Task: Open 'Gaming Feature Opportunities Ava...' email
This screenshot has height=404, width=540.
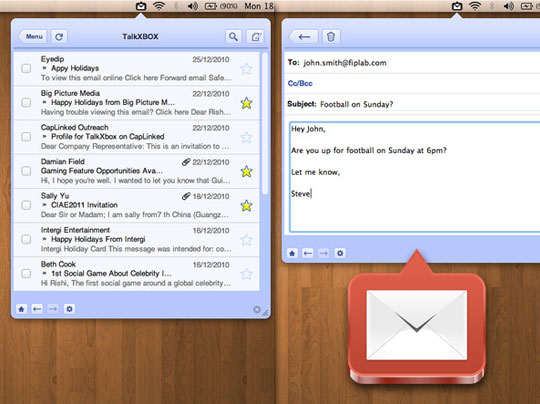Action: tap(102, 171)
